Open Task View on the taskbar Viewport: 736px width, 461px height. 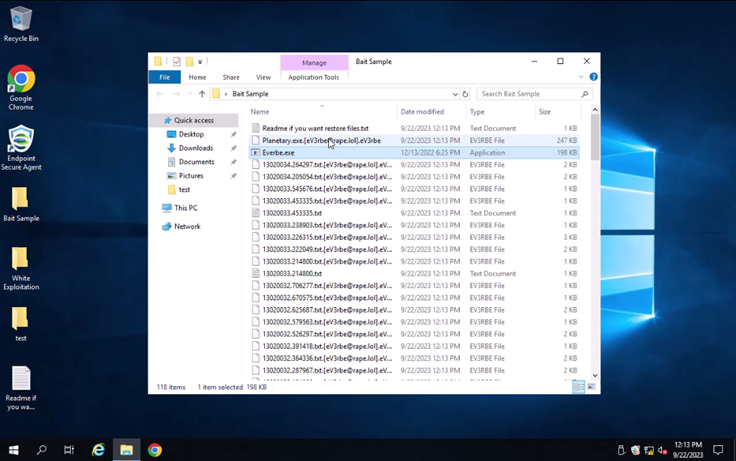(x=69, y=450)
